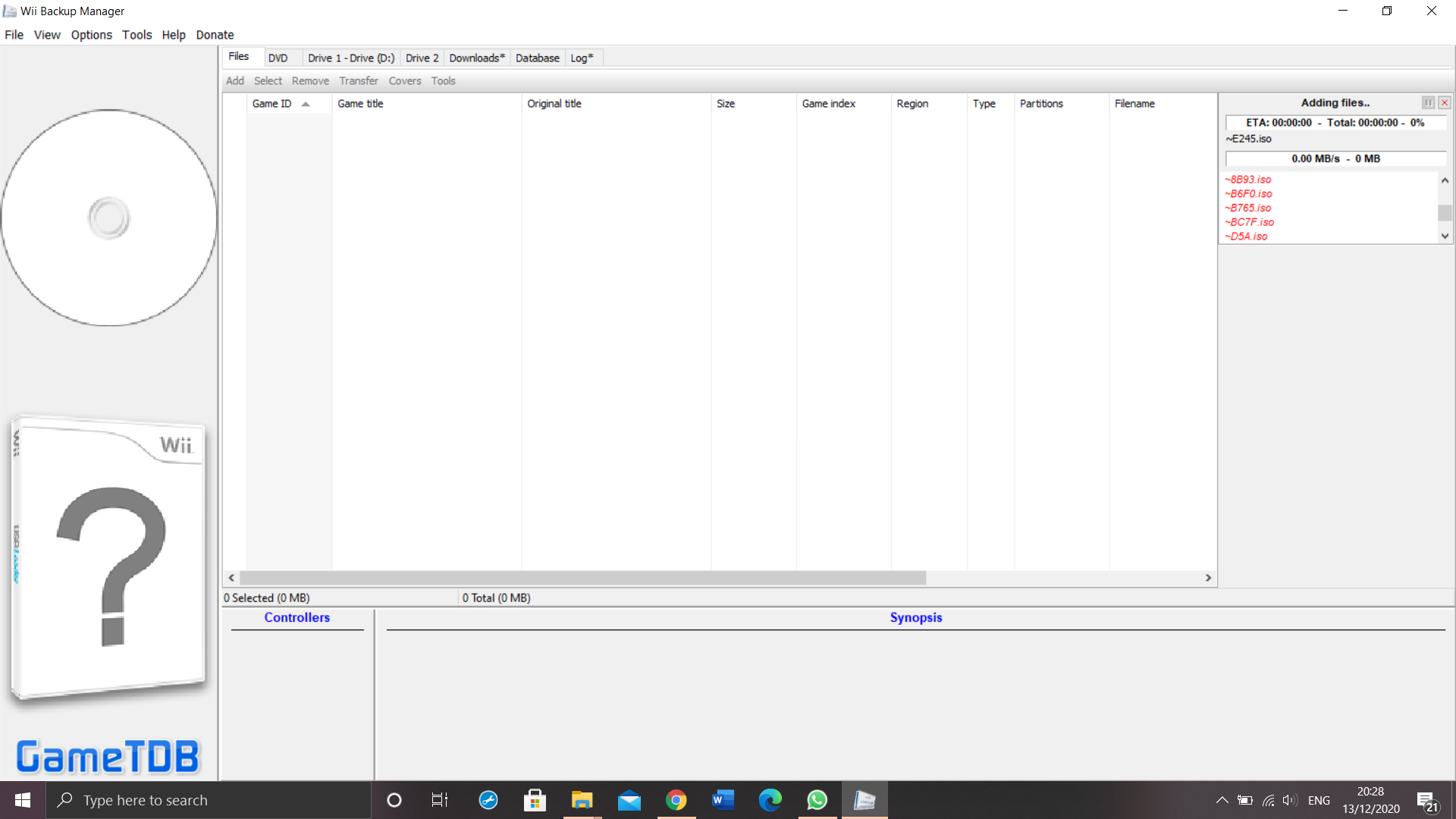Open the Windows Start menu
Screen dimensions: 1456x819
tap(23, 800)
